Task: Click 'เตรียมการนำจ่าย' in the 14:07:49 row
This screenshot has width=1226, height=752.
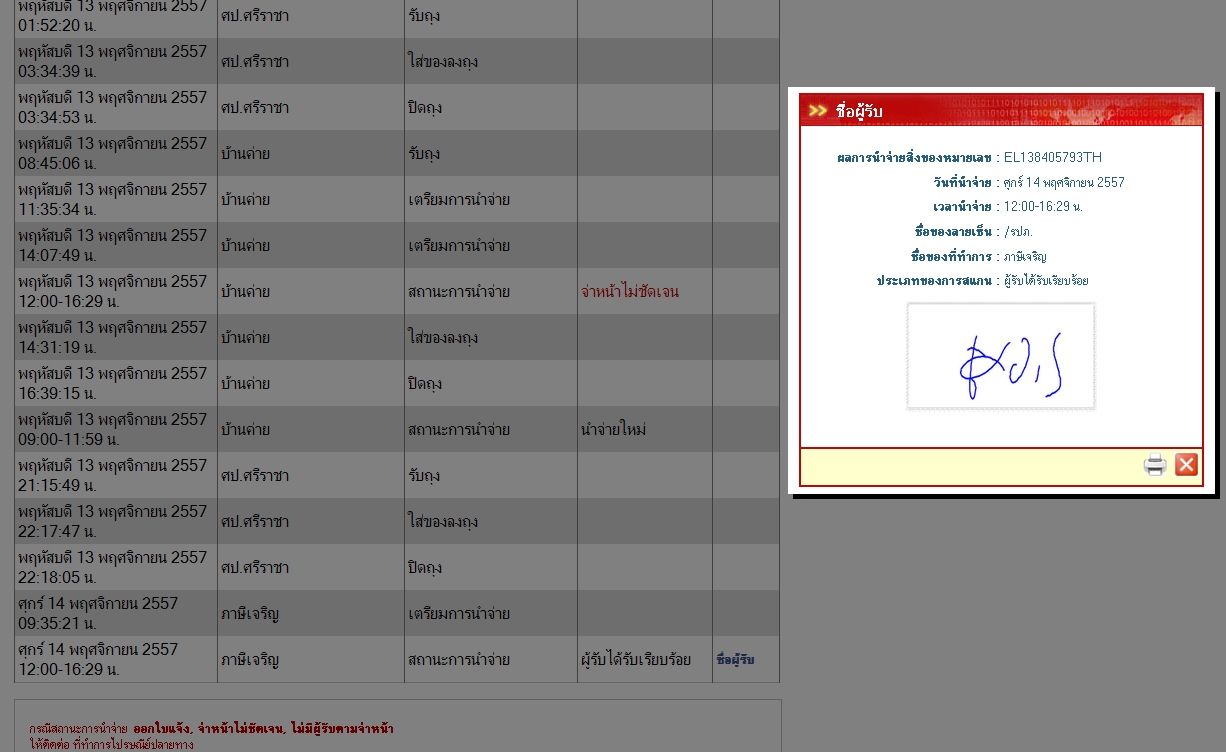Action: 459,246
